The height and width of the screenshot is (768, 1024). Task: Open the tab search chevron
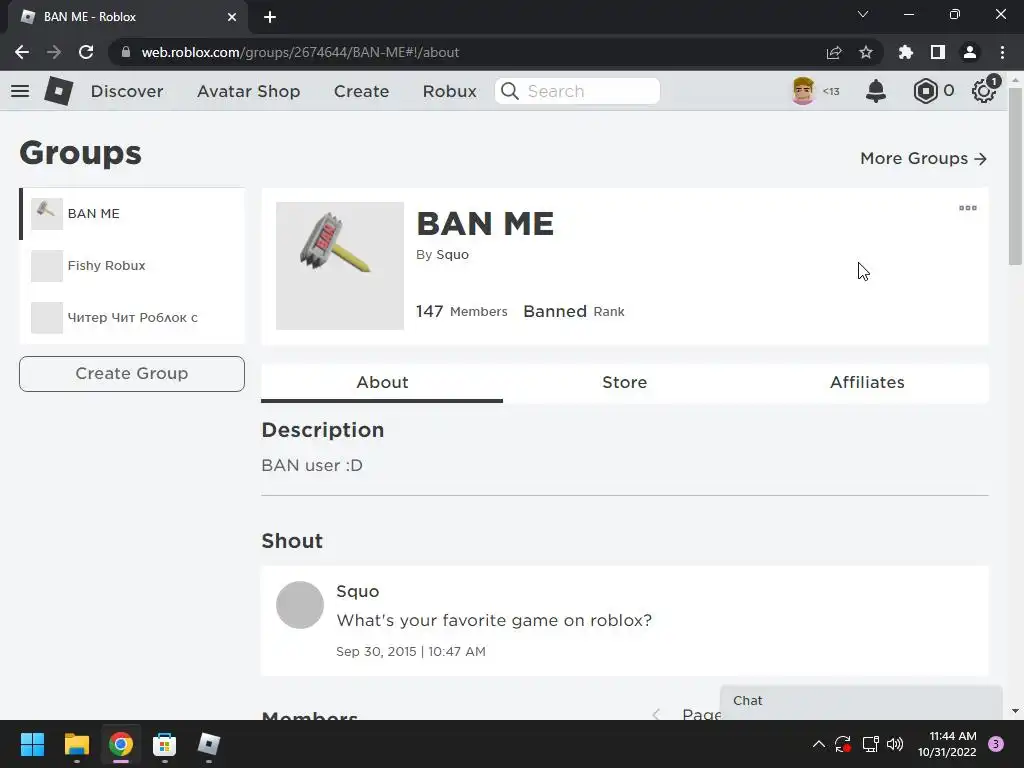point(863,14)
